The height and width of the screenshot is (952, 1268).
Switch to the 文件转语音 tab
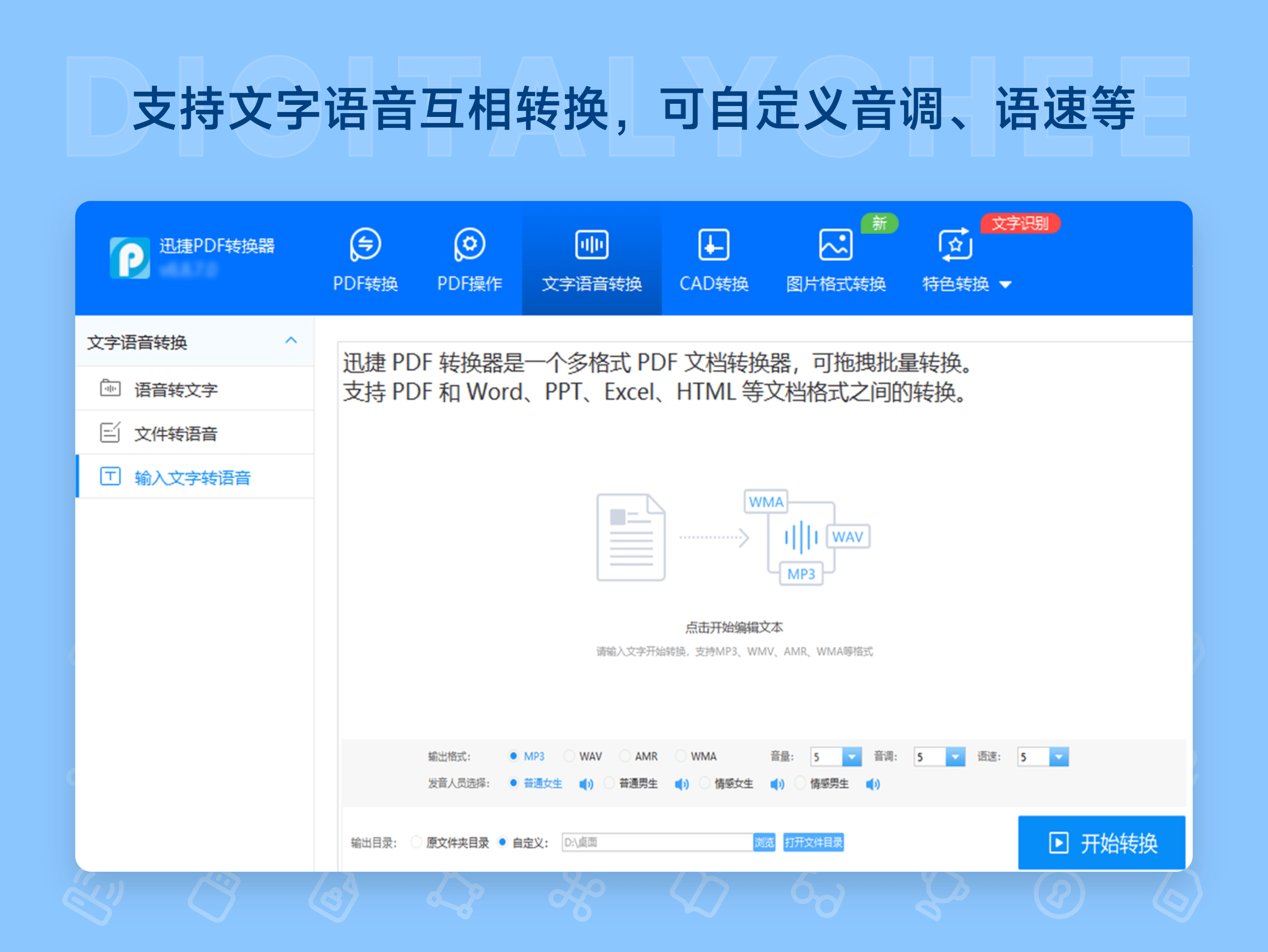click(176, 433)
